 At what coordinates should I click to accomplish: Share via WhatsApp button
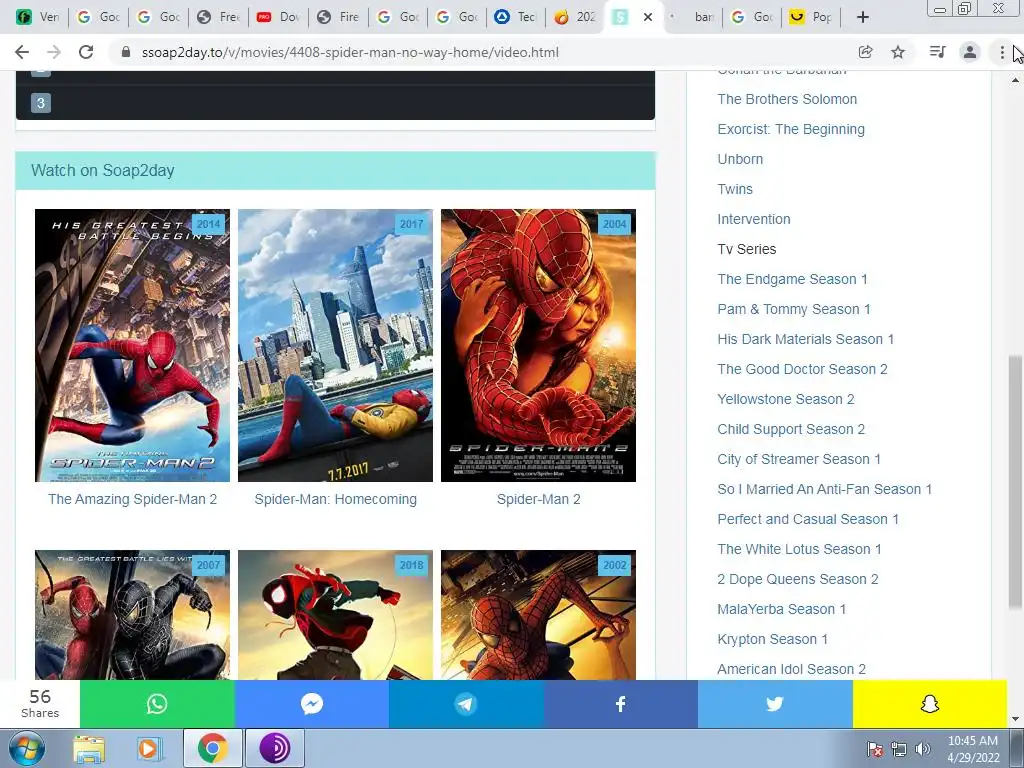point(157,704)
